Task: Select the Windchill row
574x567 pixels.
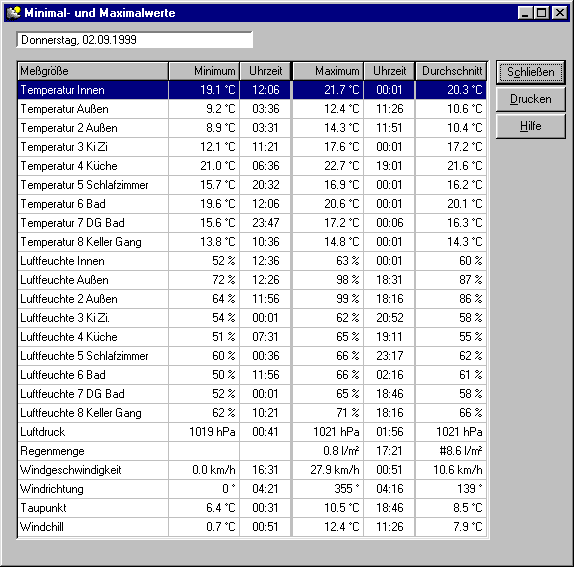Action: 252,528
